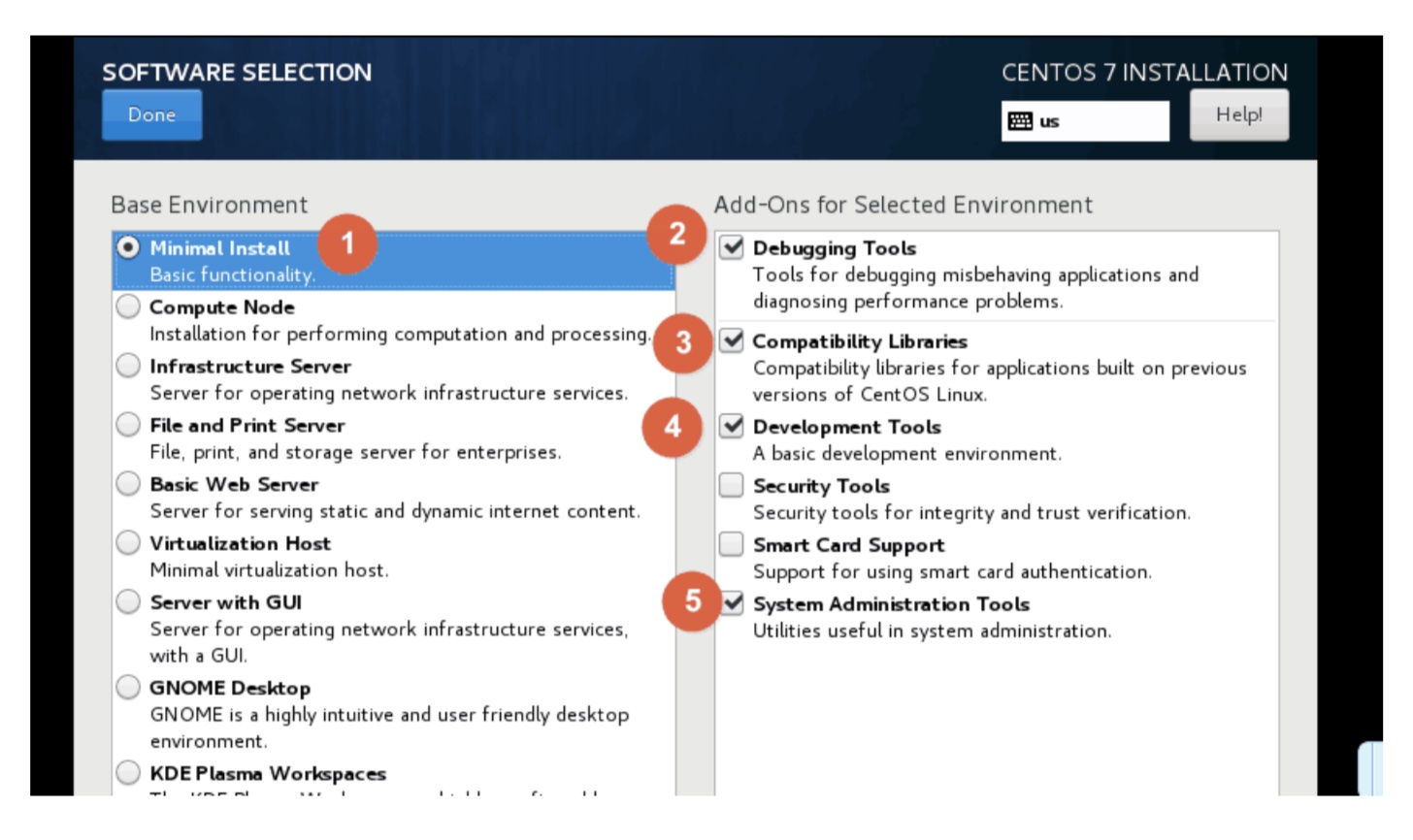Enable Security Tools checkbox

(732, 486)
